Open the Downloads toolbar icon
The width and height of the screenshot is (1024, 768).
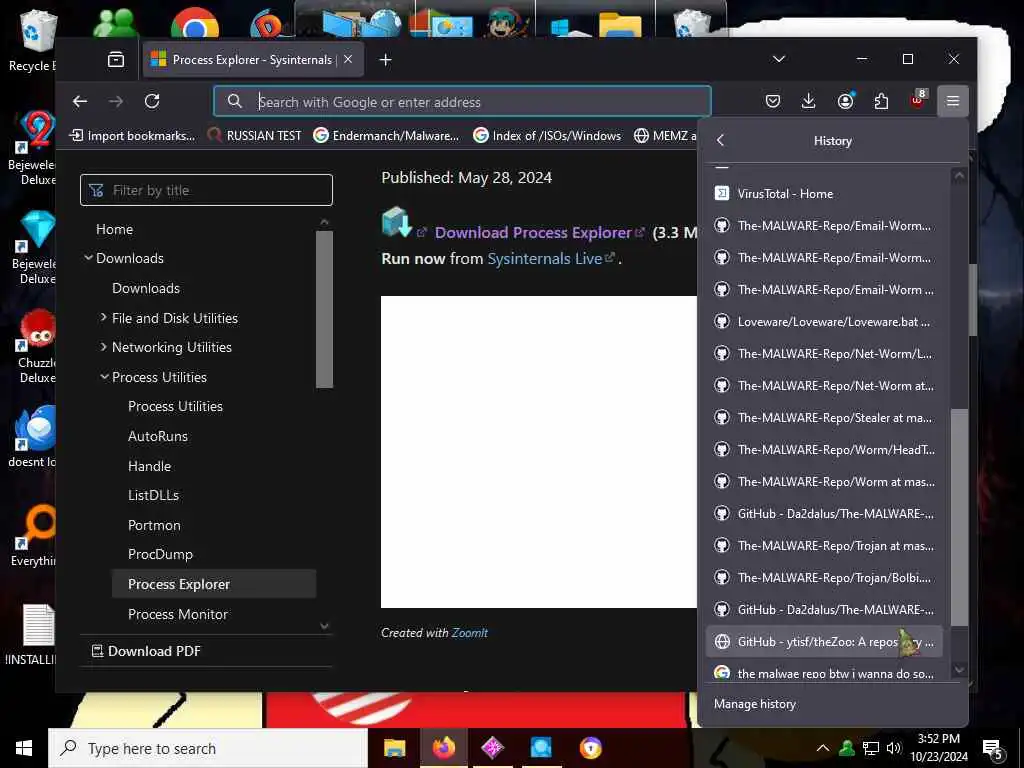[808, 101]
